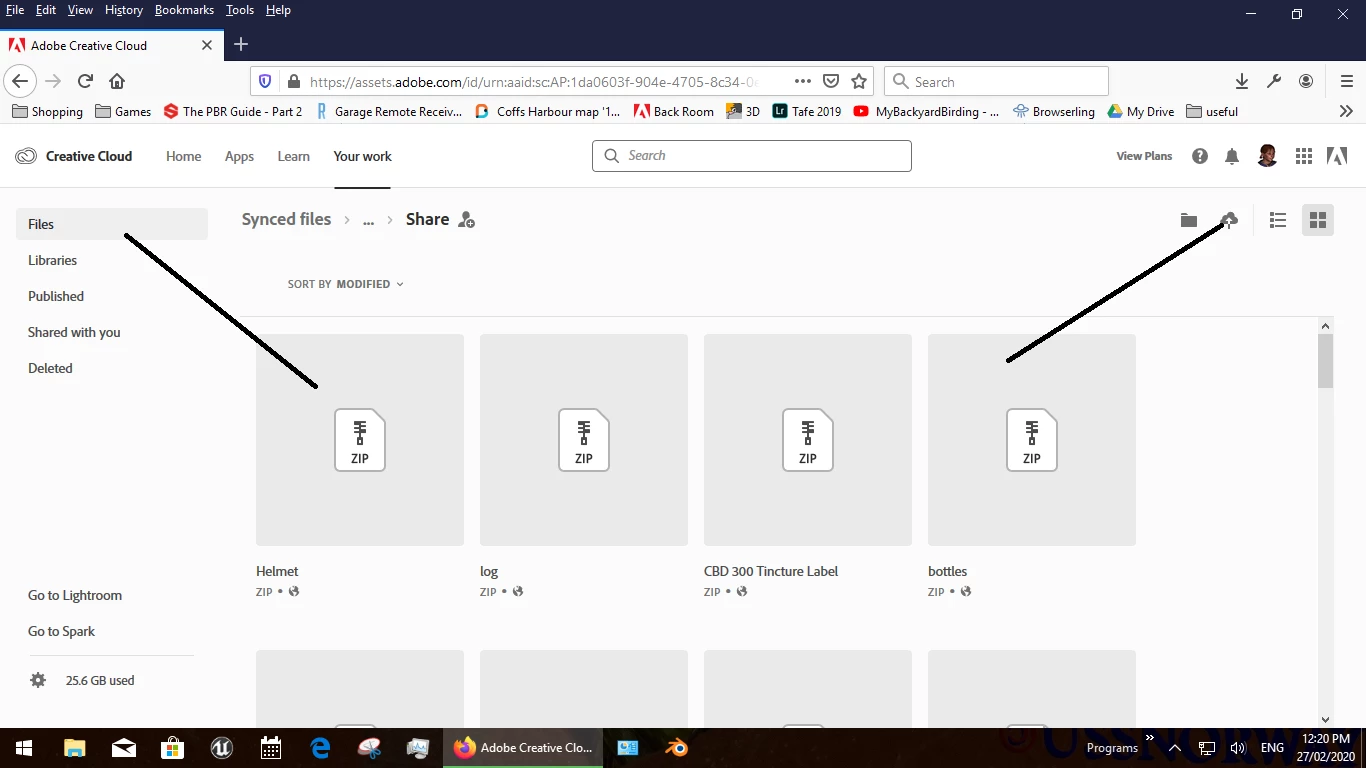Close the Adobe Creative Cloud tab
Screen dimensions: 1366x768
point(207,45)
